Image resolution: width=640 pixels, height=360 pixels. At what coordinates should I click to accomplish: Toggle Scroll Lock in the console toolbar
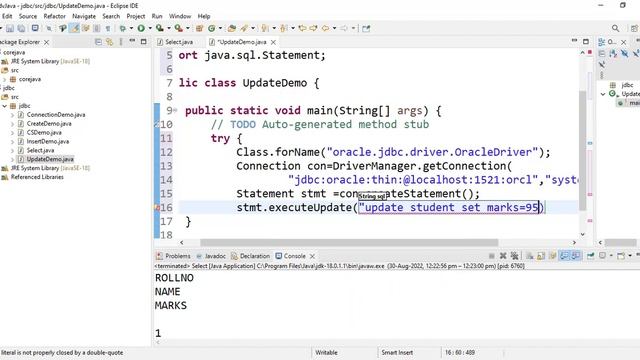[x=541, y=256]
